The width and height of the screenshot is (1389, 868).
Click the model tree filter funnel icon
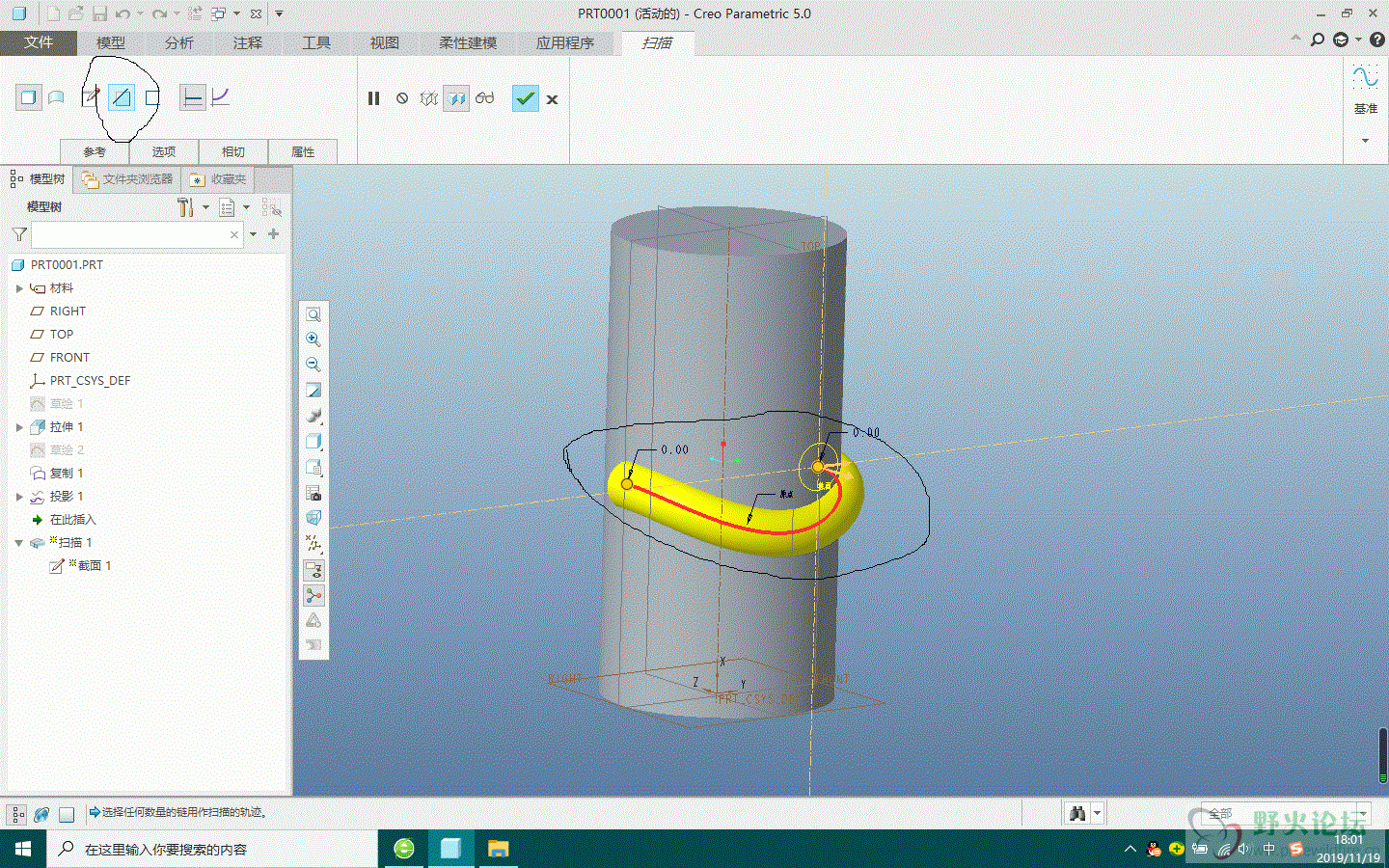point(19,234)
